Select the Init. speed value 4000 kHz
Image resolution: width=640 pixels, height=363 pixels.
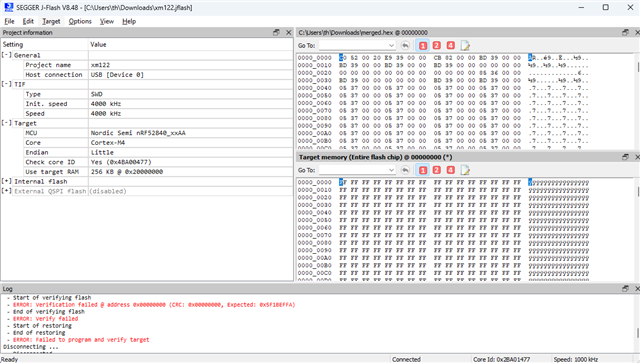point(106,104)
